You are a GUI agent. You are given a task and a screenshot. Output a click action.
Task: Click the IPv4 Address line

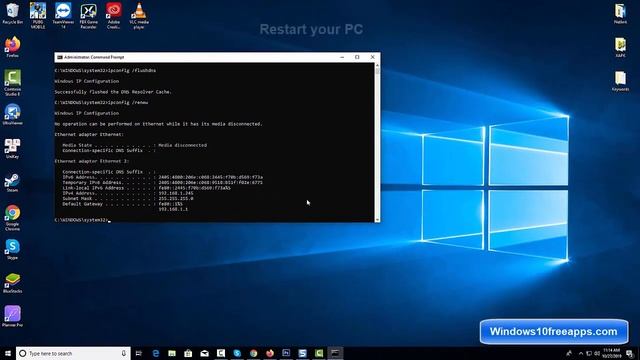click(x=128, y=193)
